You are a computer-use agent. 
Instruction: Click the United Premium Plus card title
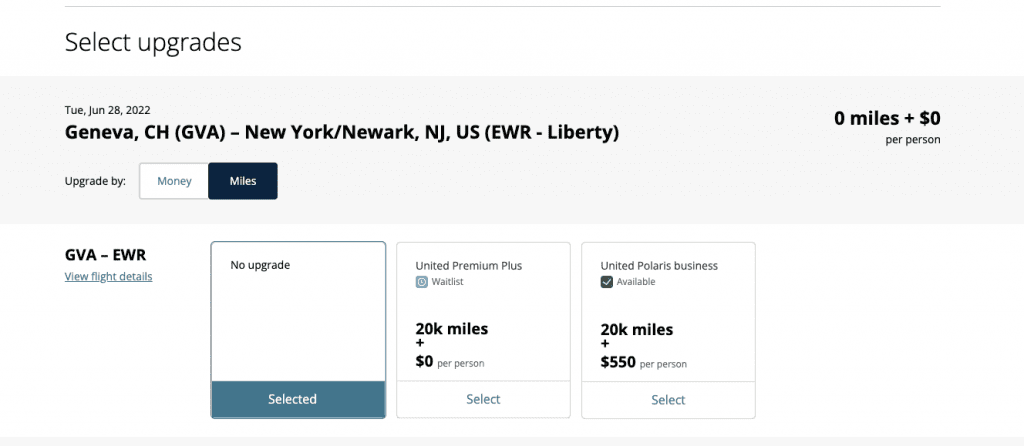pos(469,266)
